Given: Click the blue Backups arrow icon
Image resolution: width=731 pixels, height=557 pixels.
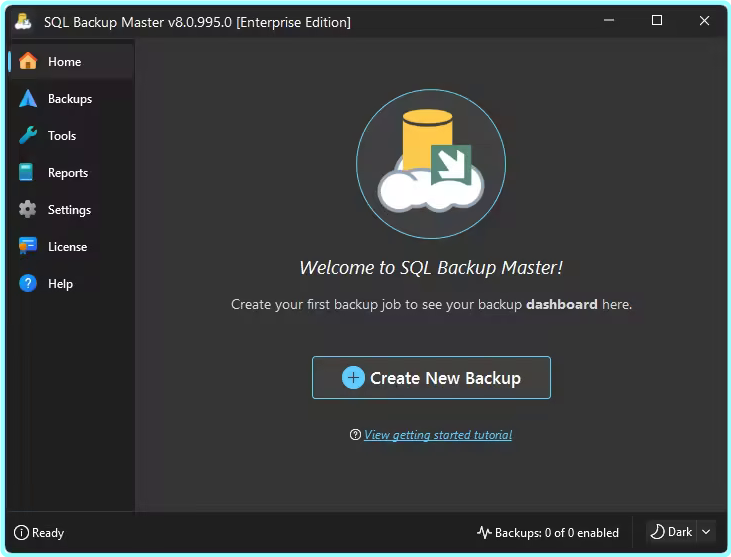Looking at the screenshot, I should (x=28, y=98).
